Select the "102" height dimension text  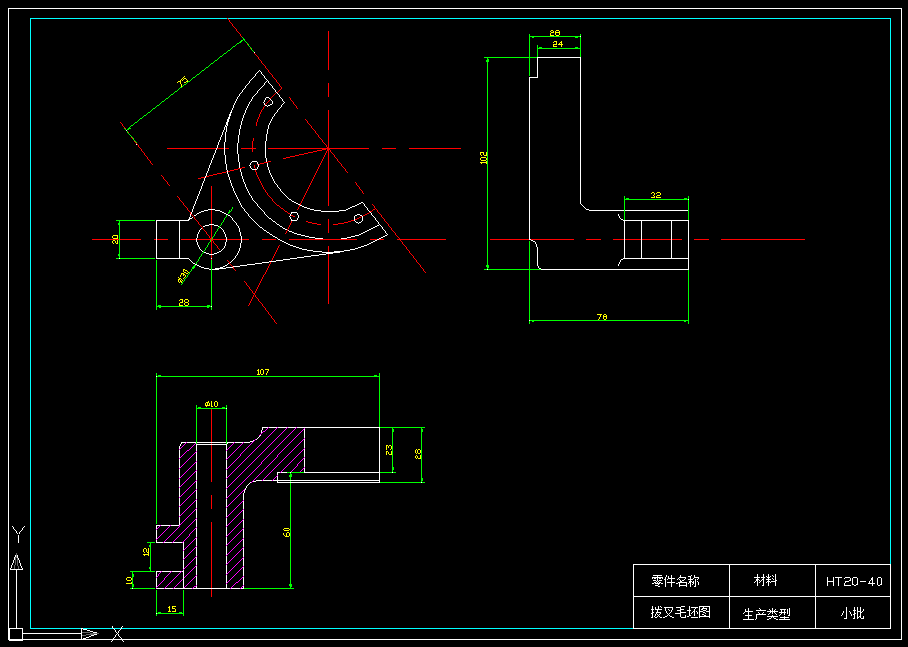pyautogui.click(x=484, y=158)
